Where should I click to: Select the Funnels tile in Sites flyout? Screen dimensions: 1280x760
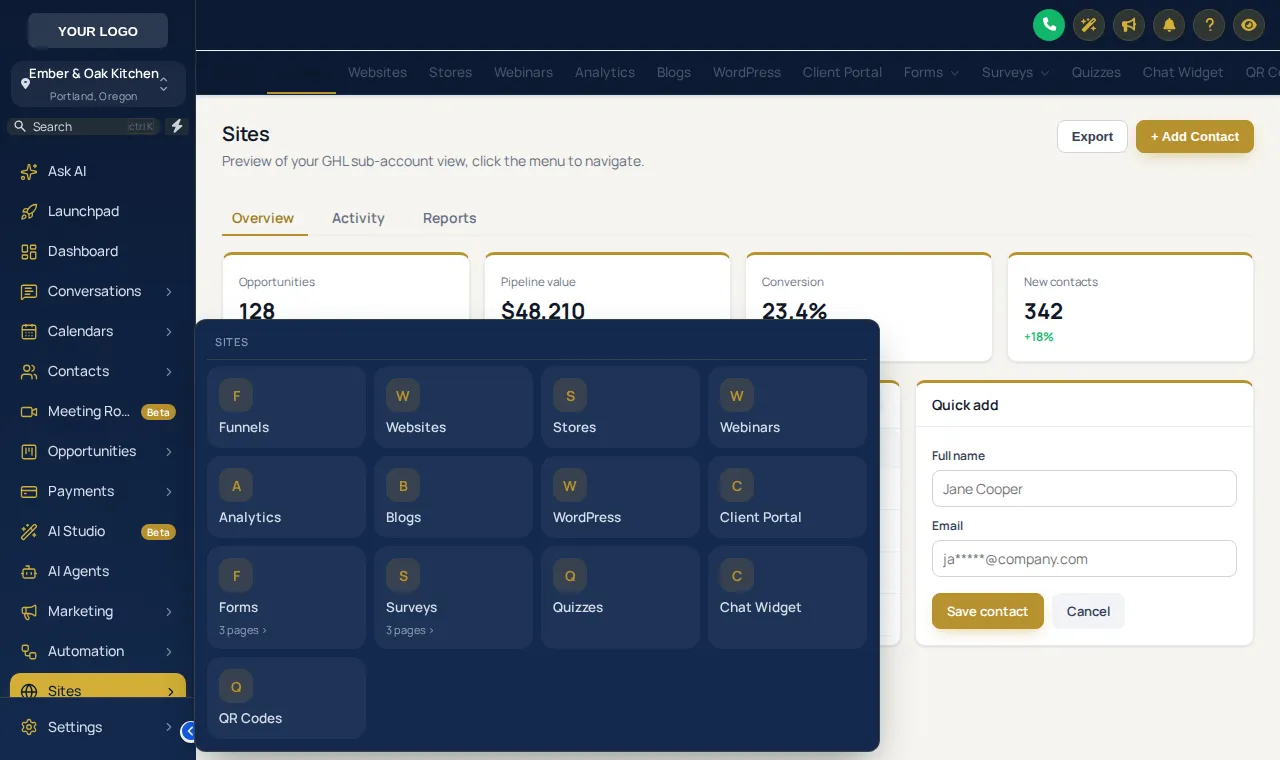[x=286, y=407]
